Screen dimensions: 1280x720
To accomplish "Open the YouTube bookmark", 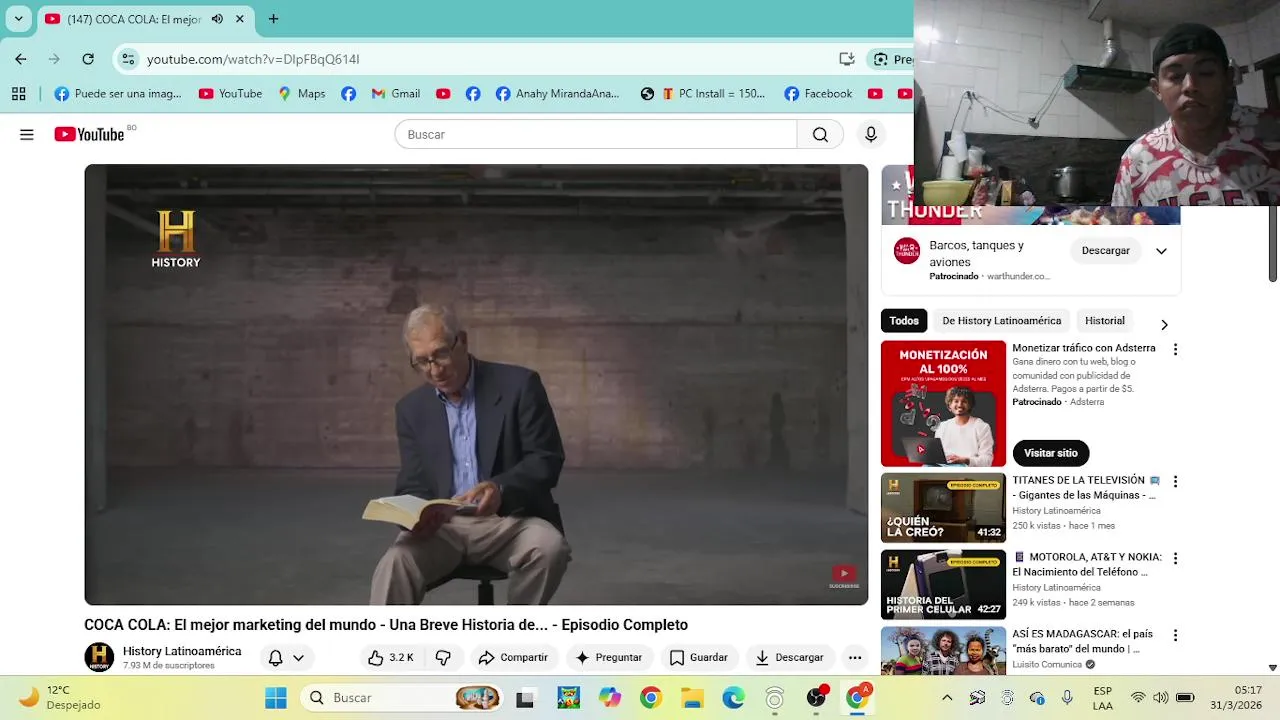I will click(230, 93).
